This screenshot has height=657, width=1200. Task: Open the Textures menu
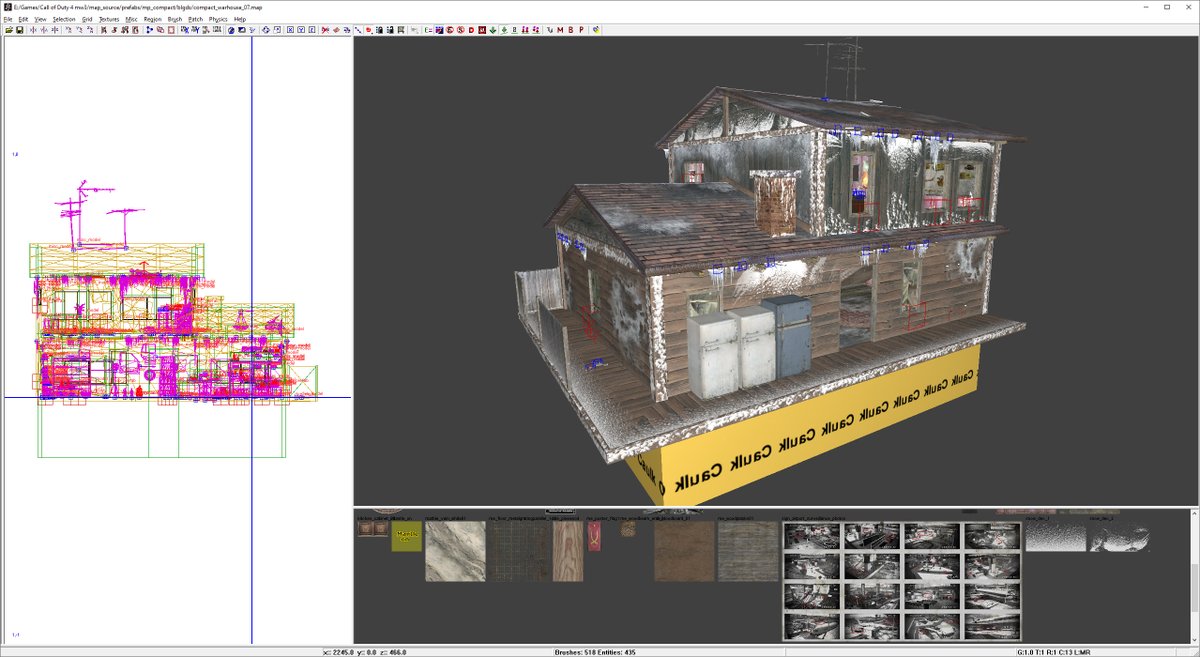(x=109, y=19)
